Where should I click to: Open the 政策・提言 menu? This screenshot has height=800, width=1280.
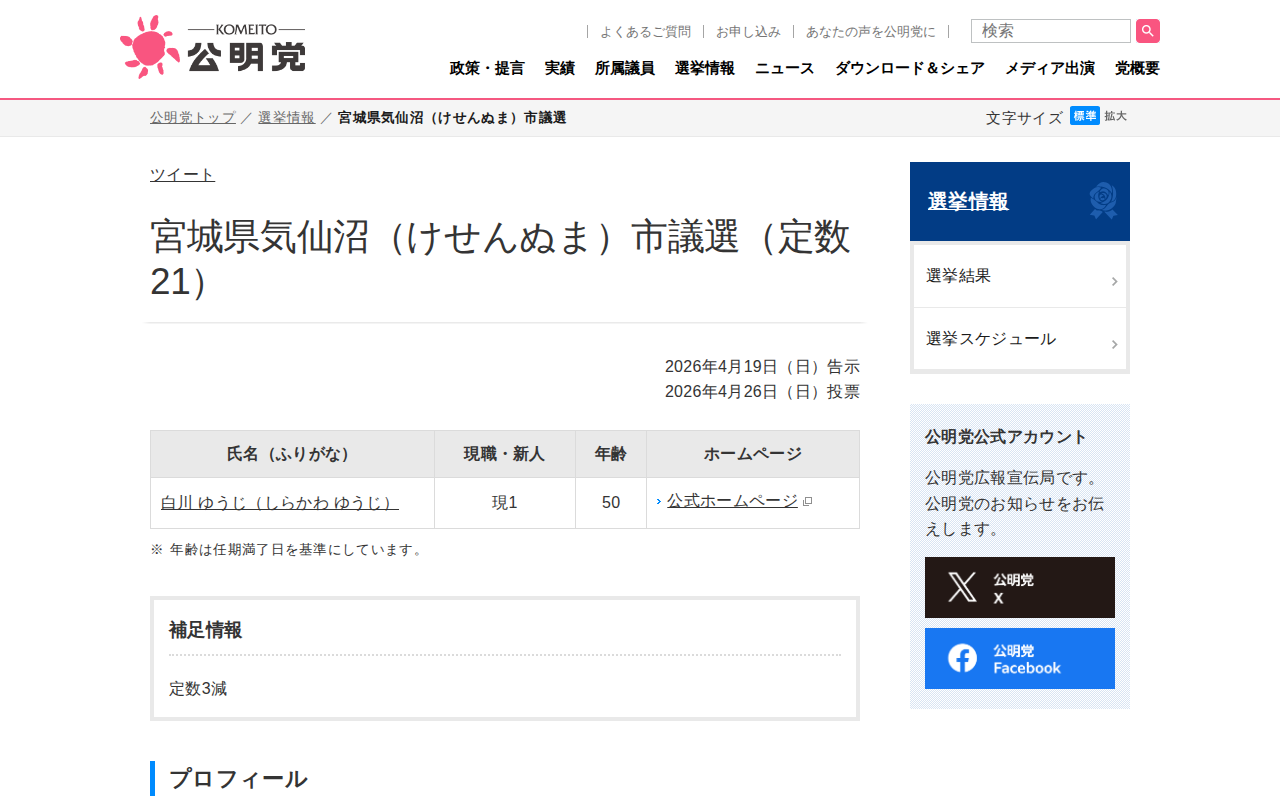coord(487,68)
